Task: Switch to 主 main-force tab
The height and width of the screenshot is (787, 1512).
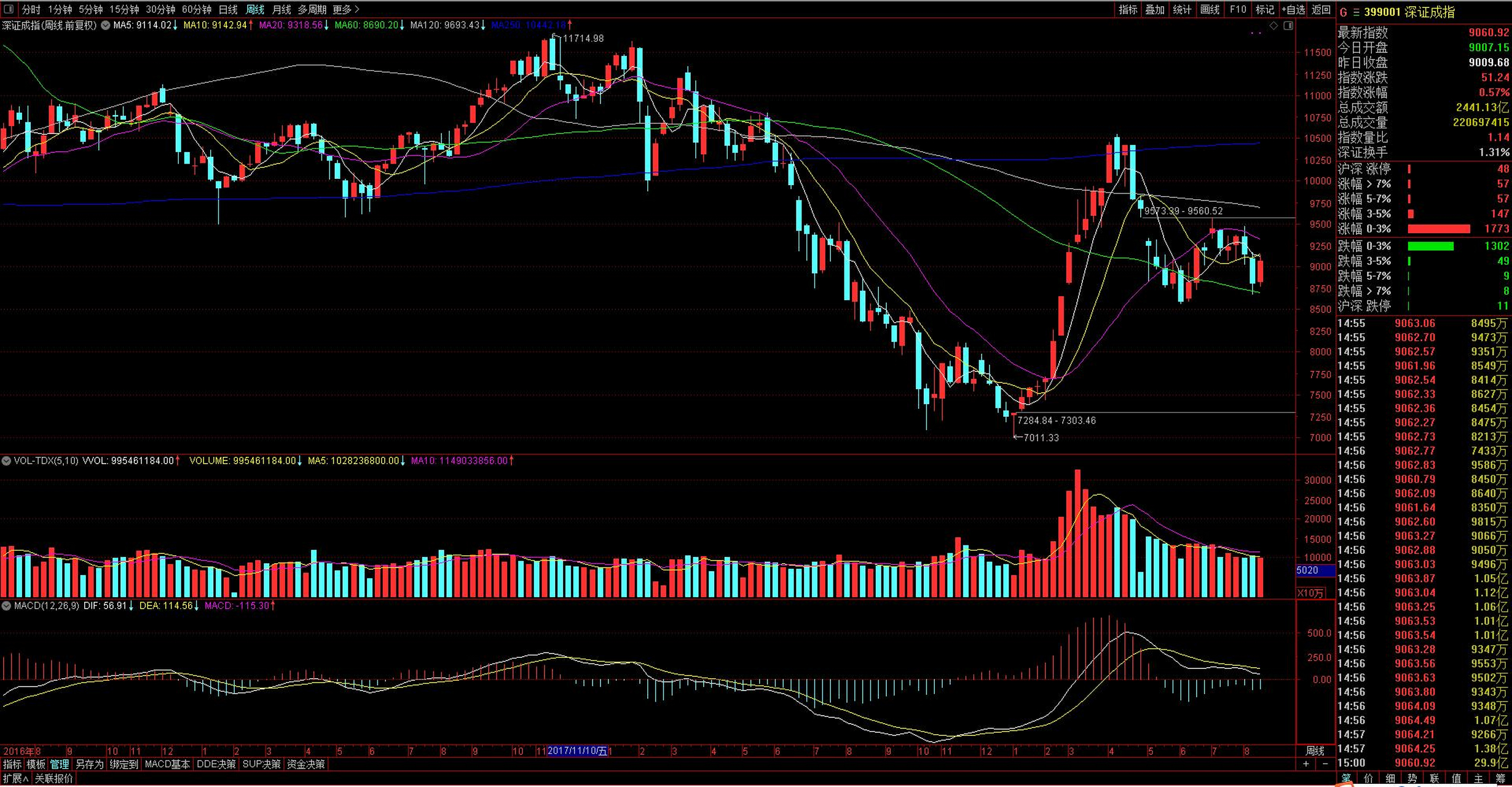Action: [1478, 779]
